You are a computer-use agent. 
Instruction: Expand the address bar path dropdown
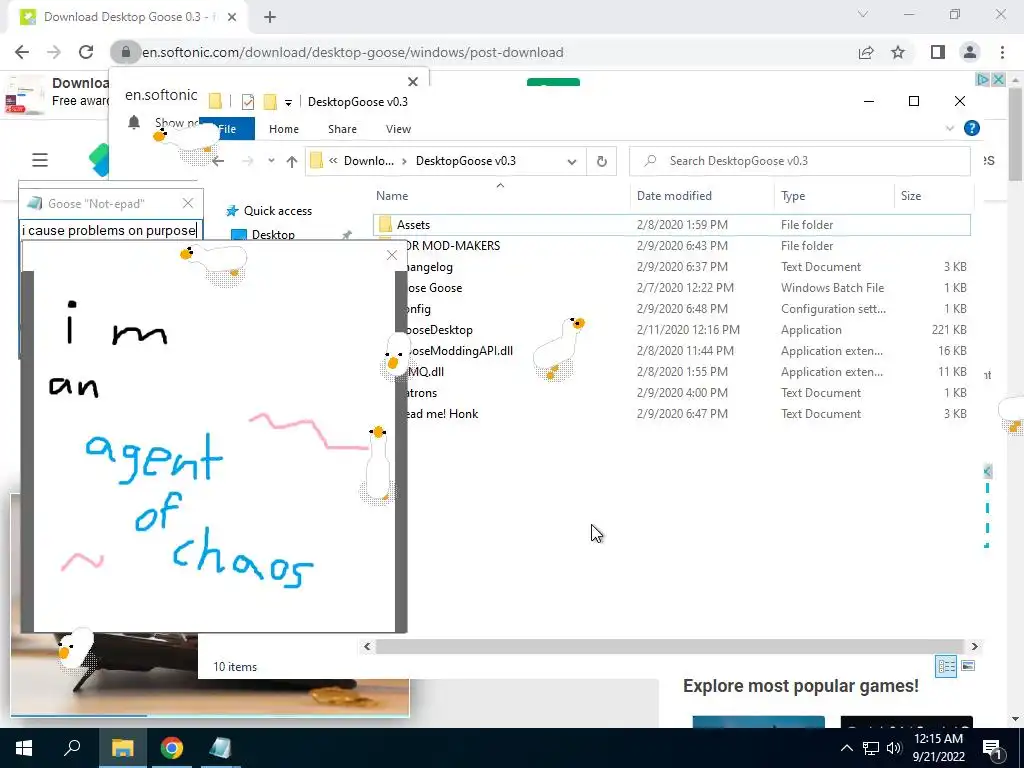click(x=571, y=161)
